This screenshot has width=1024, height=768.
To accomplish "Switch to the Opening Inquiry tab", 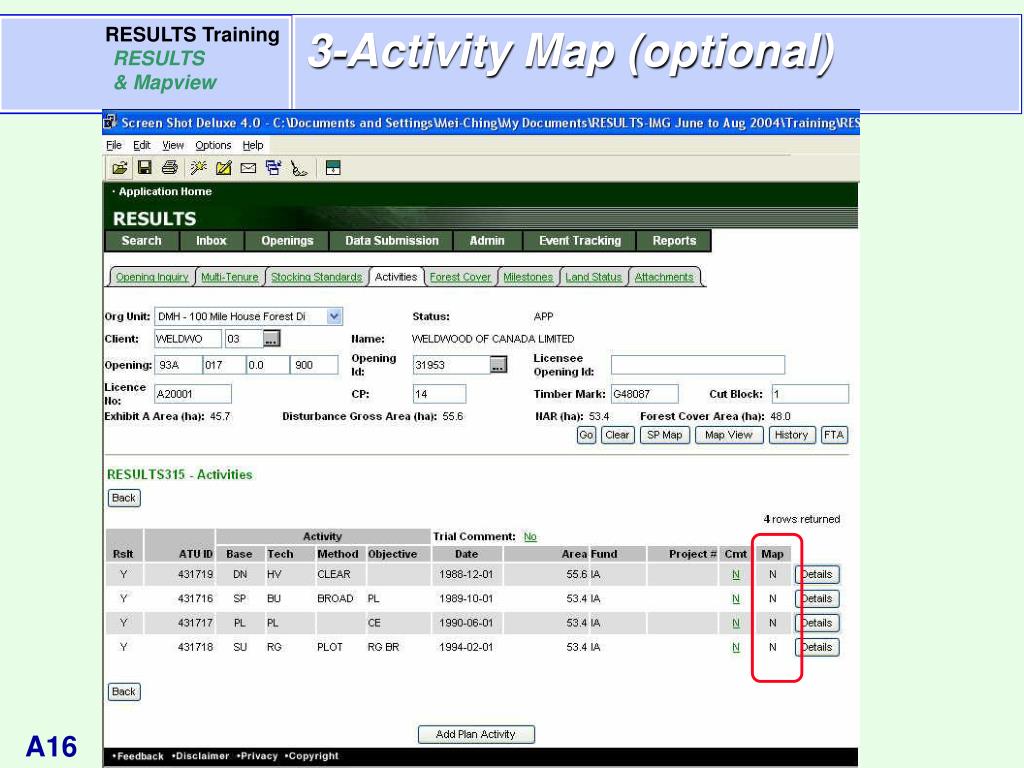I will [x=152, y=277].
